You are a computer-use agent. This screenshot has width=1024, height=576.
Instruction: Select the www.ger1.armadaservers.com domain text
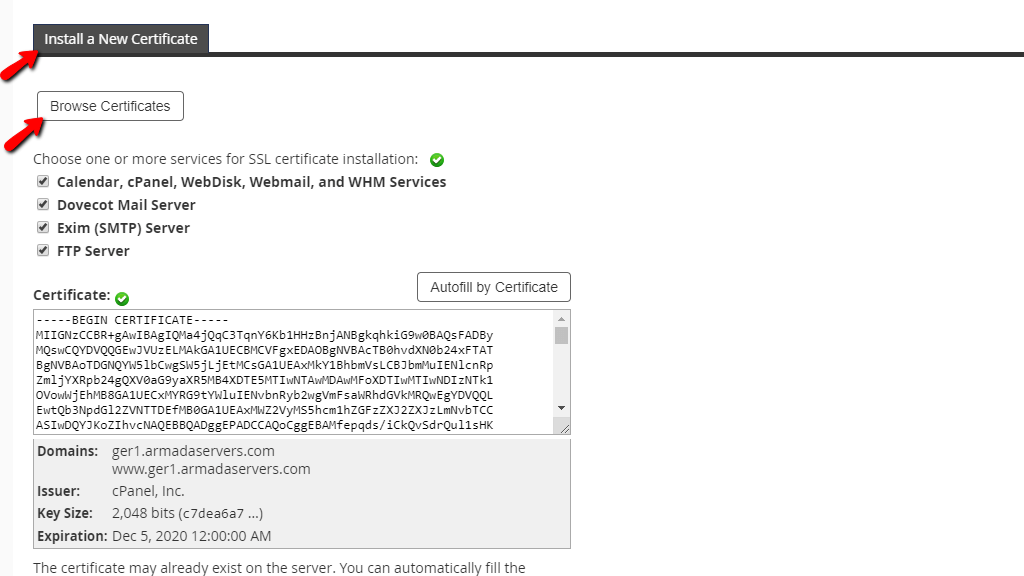211,469
